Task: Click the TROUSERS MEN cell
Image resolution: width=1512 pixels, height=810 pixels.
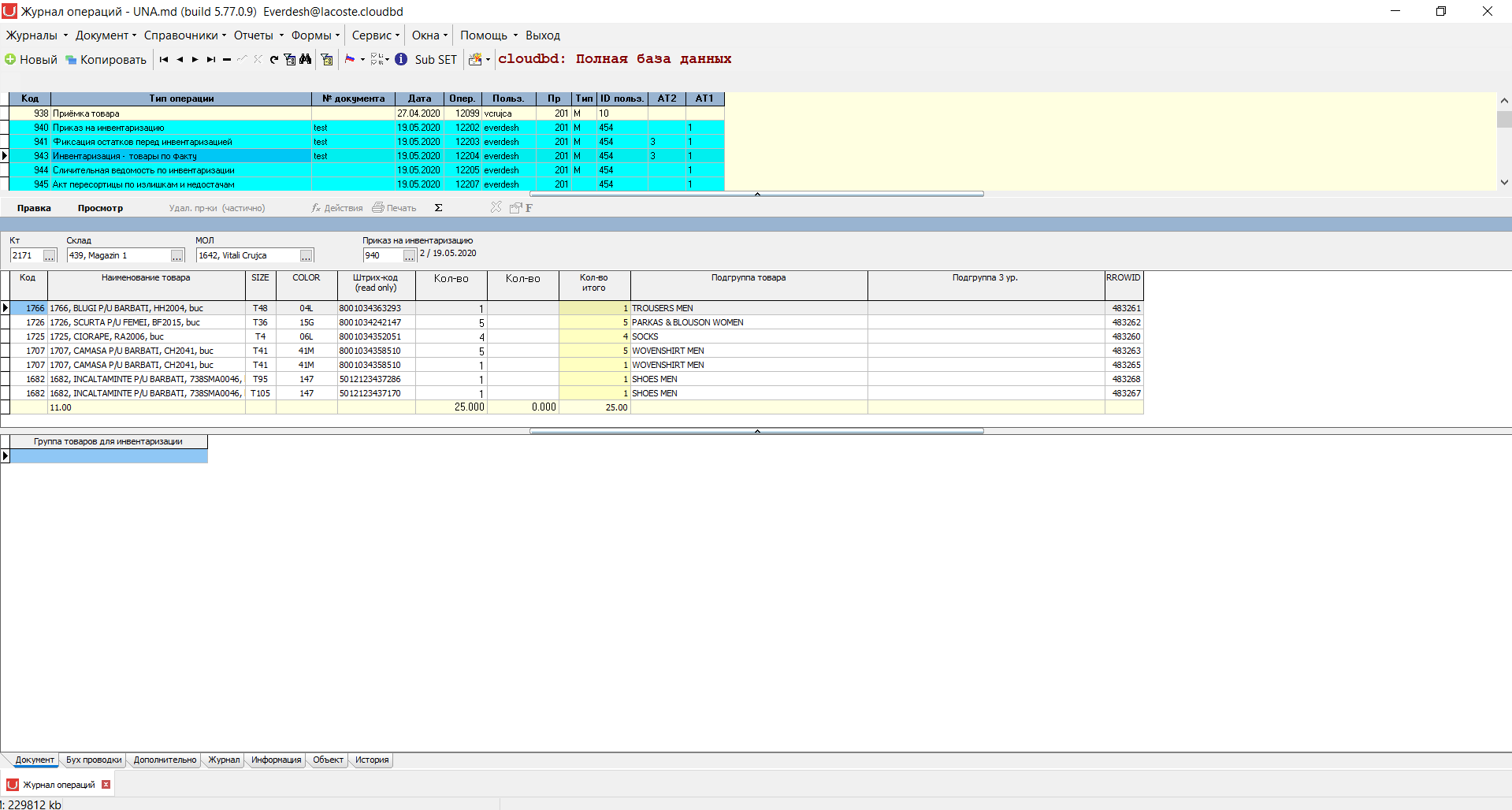Action: coord(749,308)
